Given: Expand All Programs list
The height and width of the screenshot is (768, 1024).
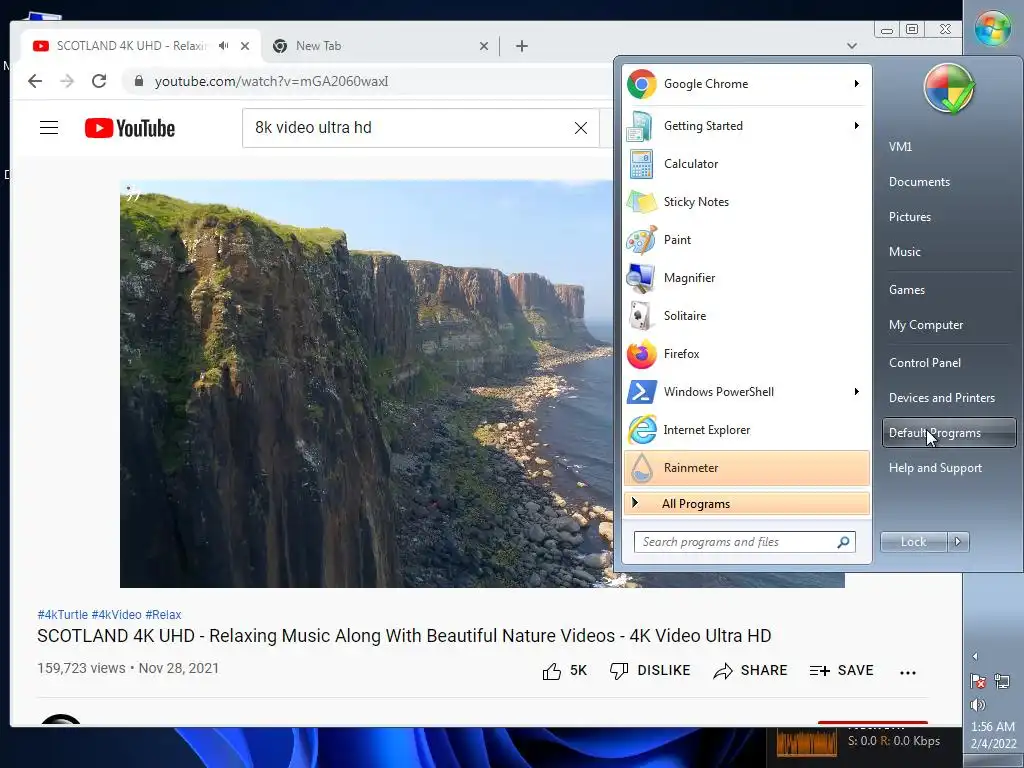Looking at the screenshot, I should [746, 504].
